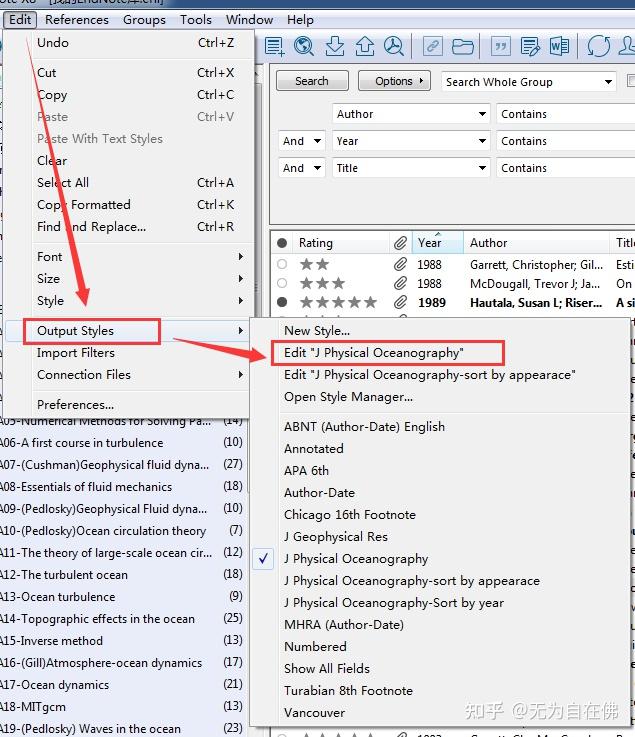The height and width of the screenshot is (737, 635).
Task: Open the first And operator dropdown
Action: tap(316, 142)
